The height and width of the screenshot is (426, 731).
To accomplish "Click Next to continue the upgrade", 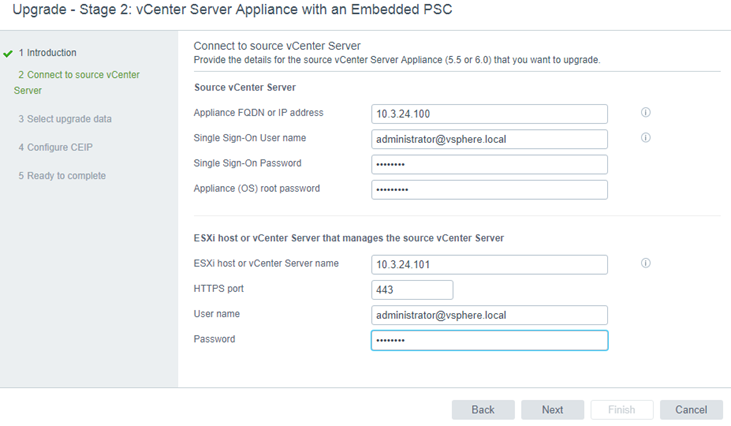I will (552, 410).
